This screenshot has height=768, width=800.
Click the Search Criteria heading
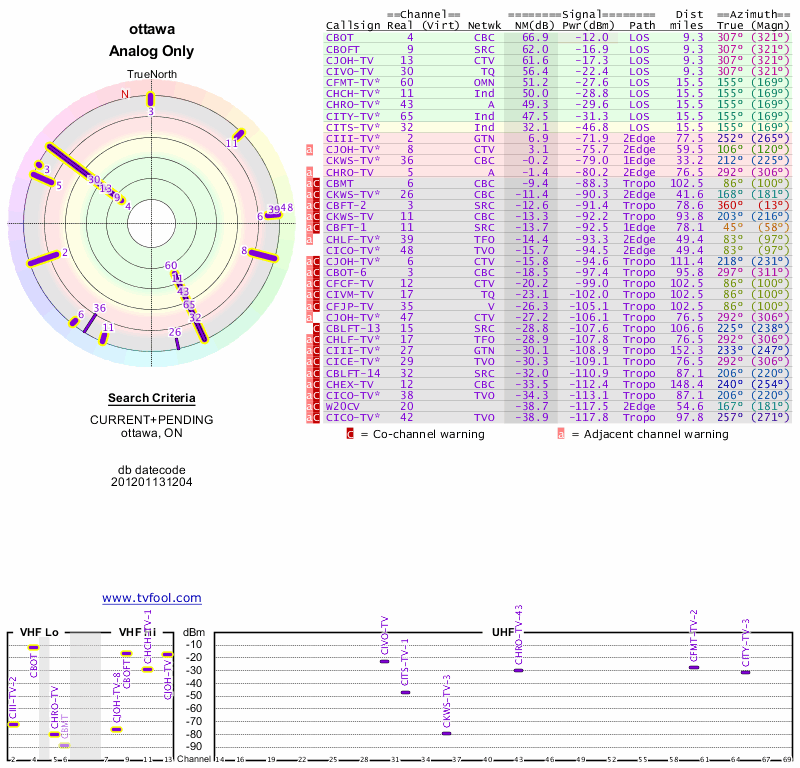click(152, 398)
